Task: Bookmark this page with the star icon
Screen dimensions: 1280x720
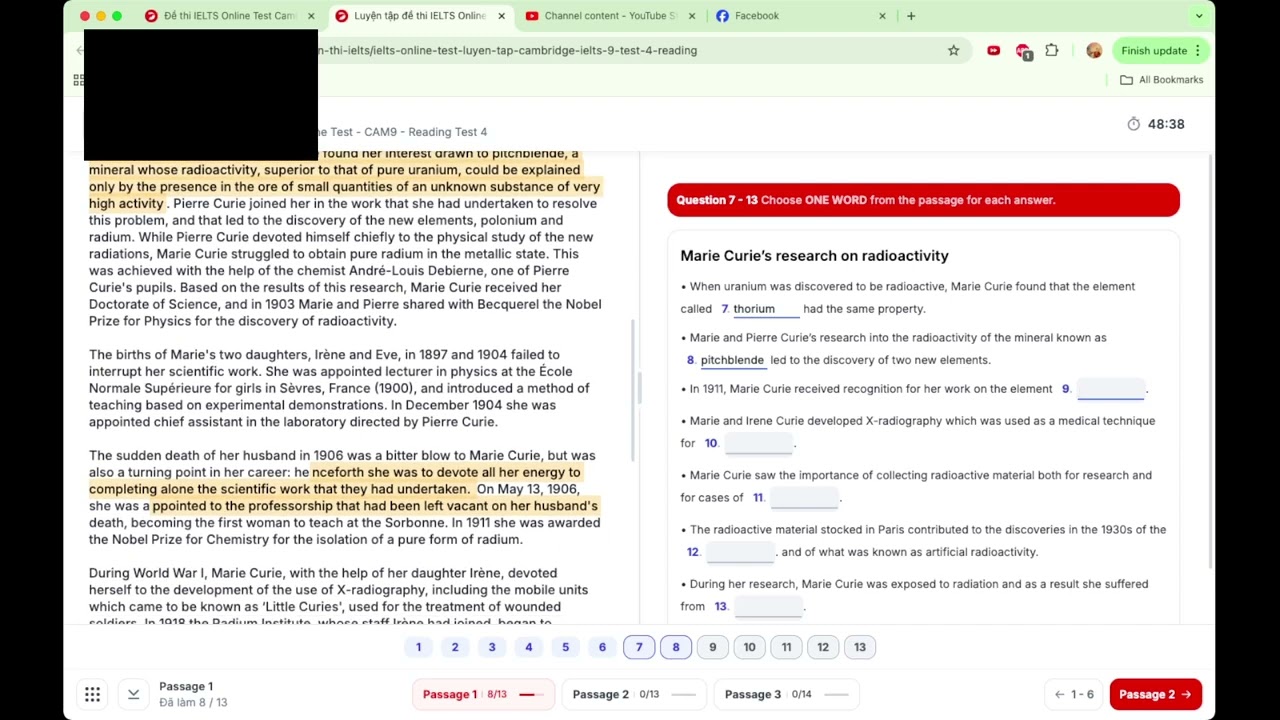Action: (953, 50)
